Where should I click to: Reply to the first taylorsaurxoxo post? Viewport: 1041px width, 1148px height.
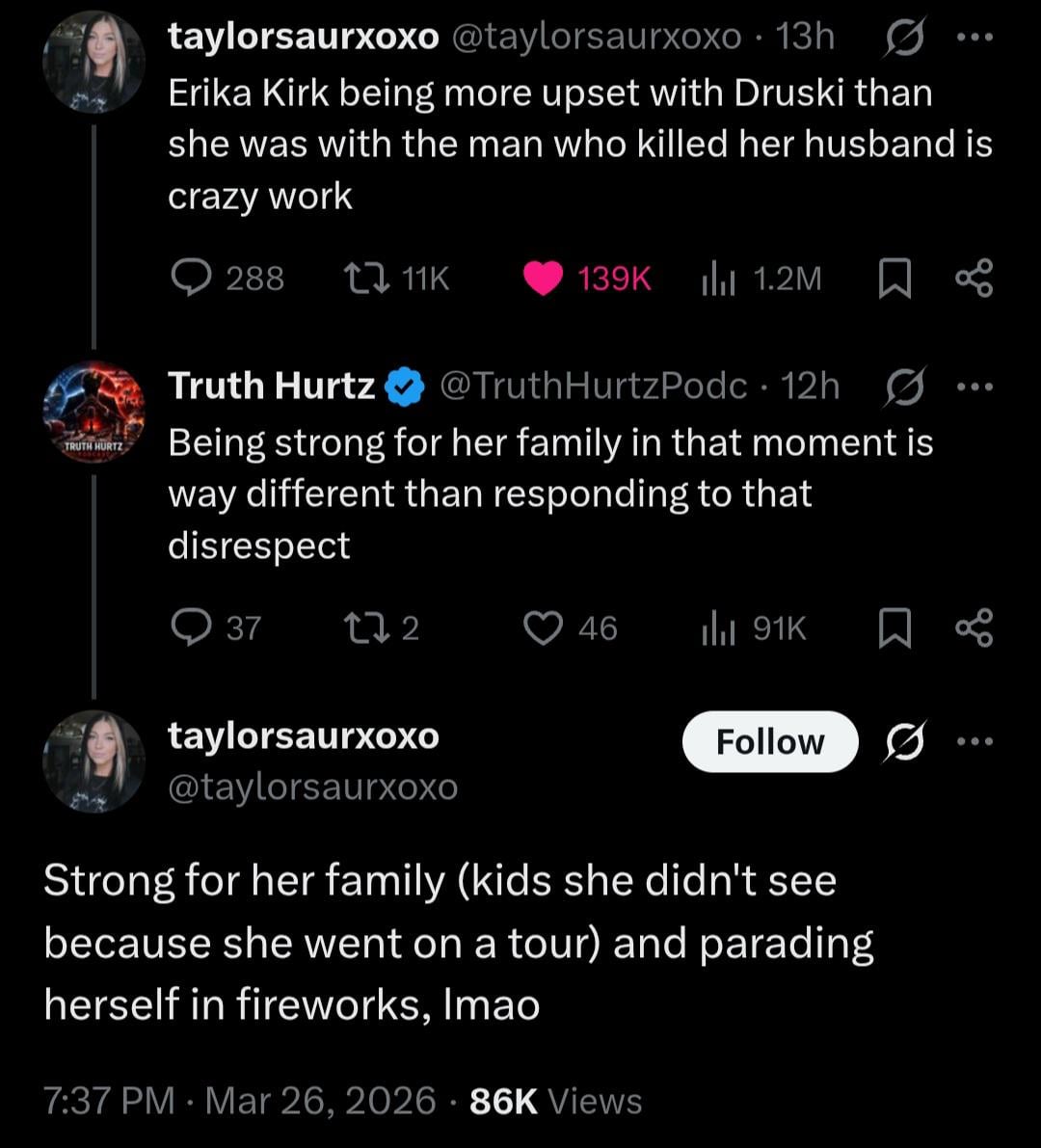click(x=185, y=279)
